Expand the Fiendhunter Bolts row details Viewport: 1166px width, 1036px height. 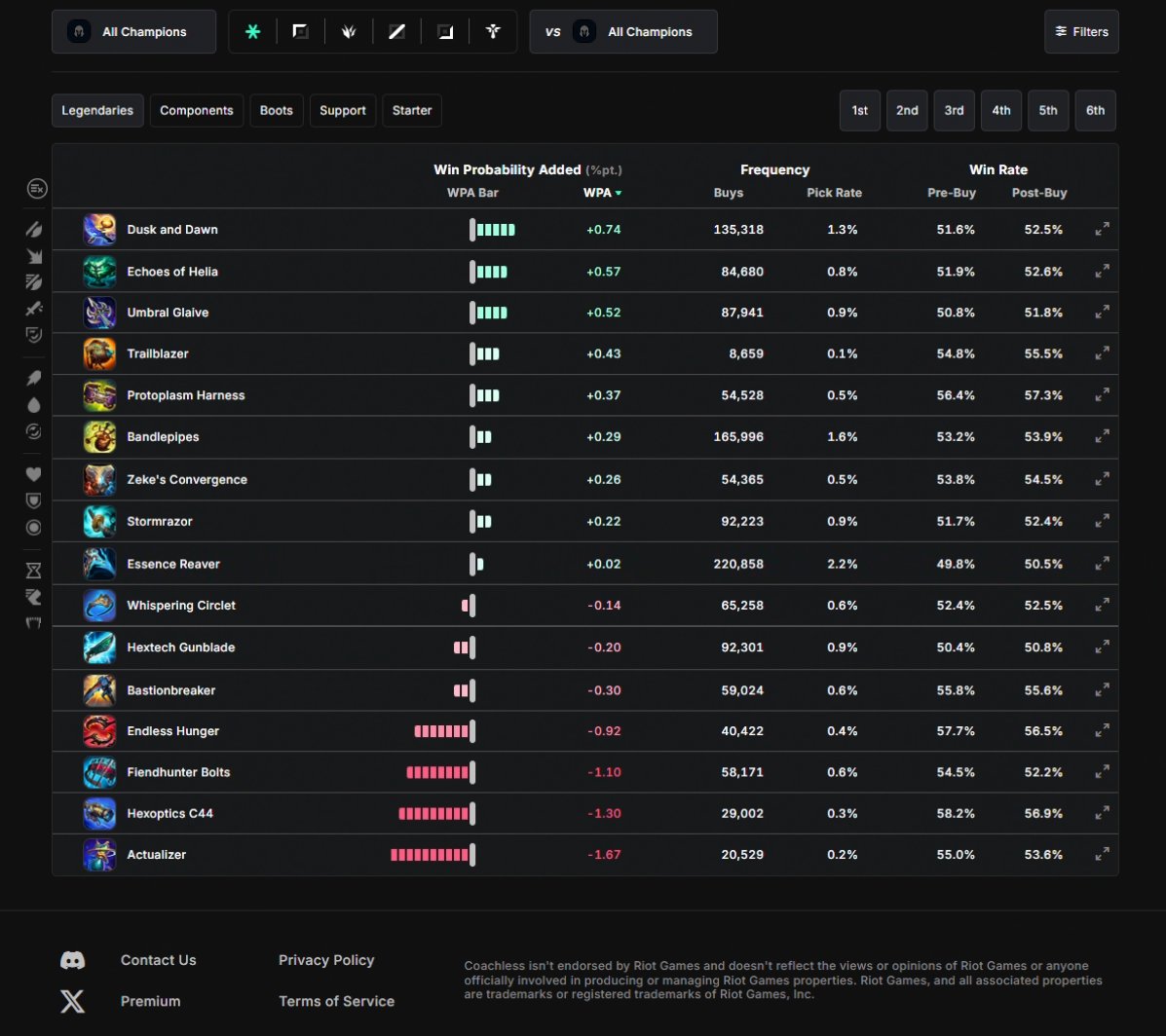[x=1102, y=771]
